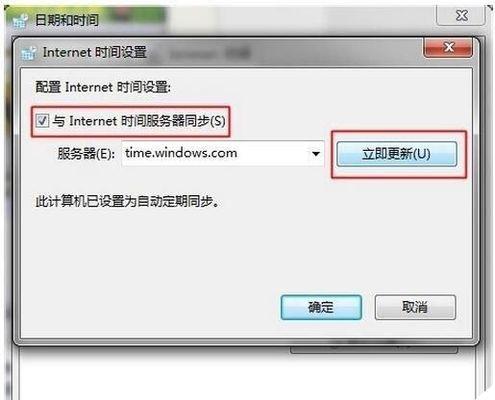Viewport: 495px width, 400px height.
Task: Click the blank white area of the parent window
Action: click(x=247, y=377)
